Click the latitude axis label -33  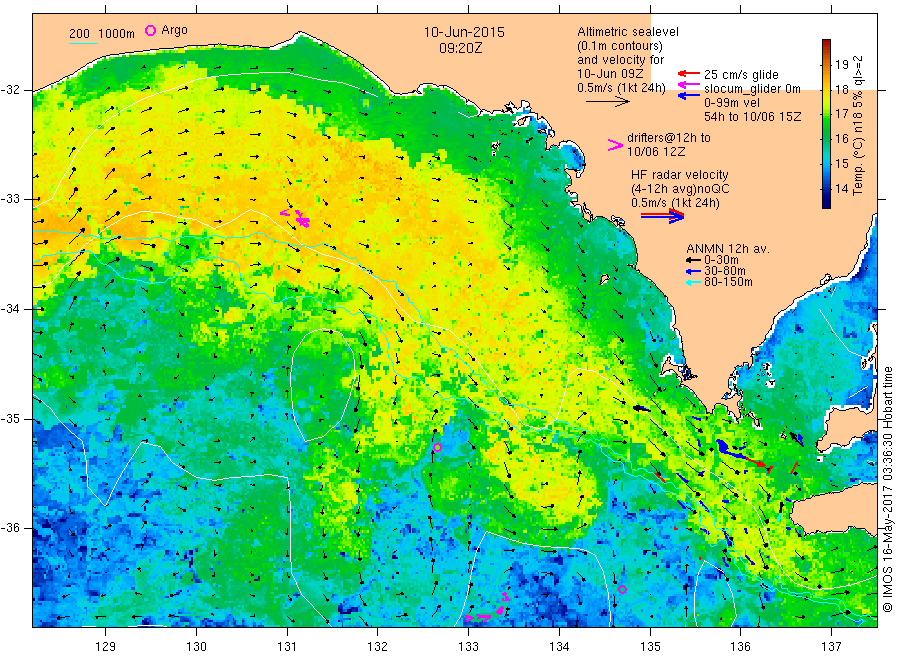click(x=10, y=199)
